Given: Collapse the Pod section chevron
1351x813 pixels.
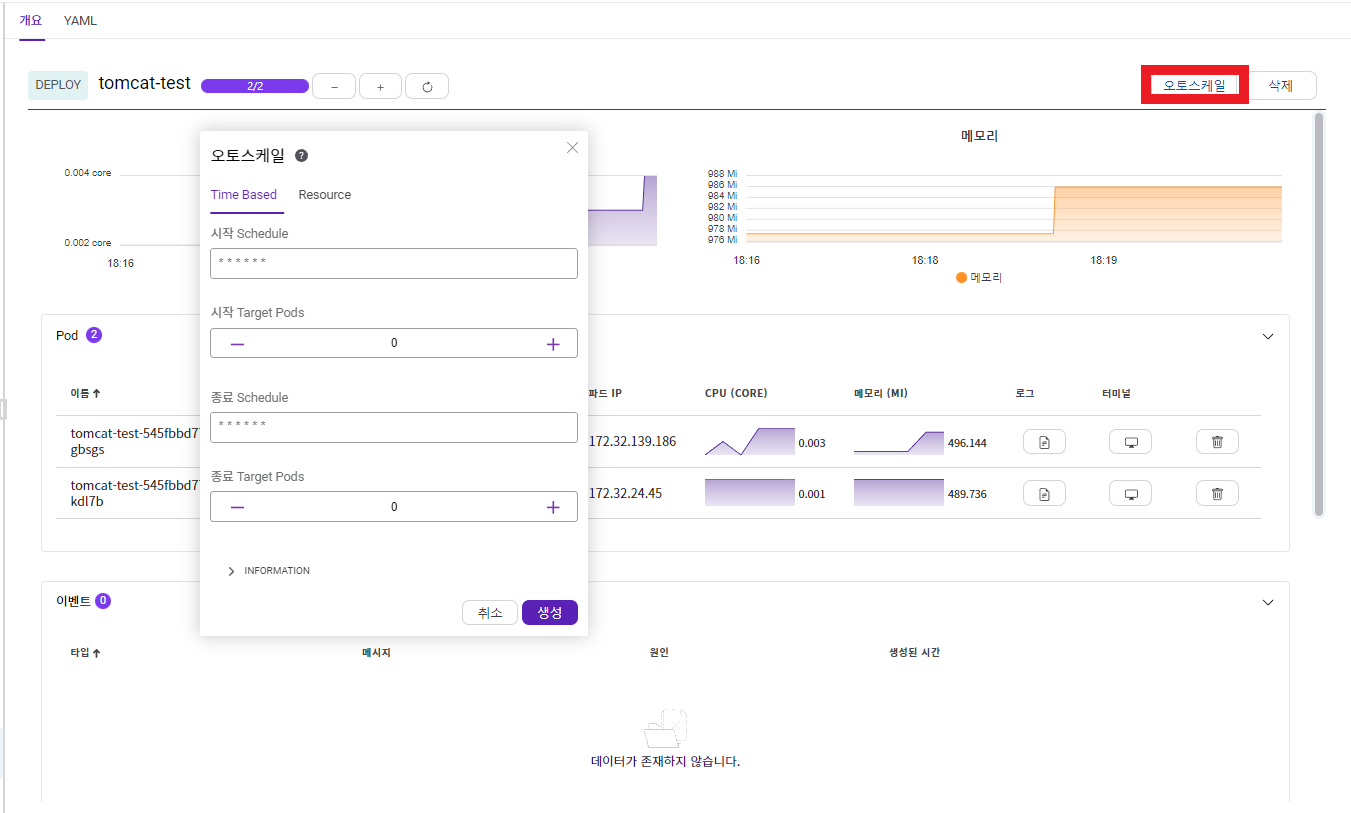Looking at the screenshot, I should coord(1268,336).
